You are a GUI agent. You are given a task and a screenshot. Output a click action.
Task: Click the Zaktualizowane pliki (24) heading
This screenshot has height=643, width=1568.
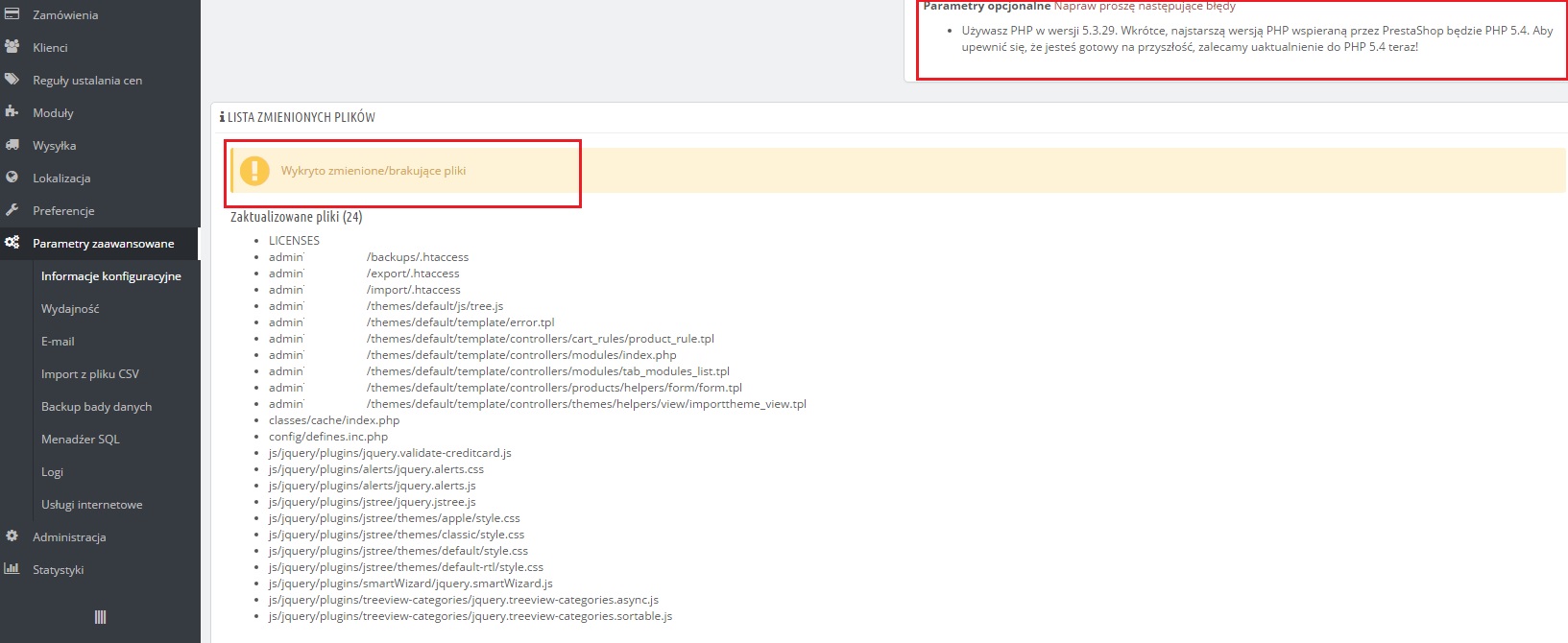[x=296, y=217]
